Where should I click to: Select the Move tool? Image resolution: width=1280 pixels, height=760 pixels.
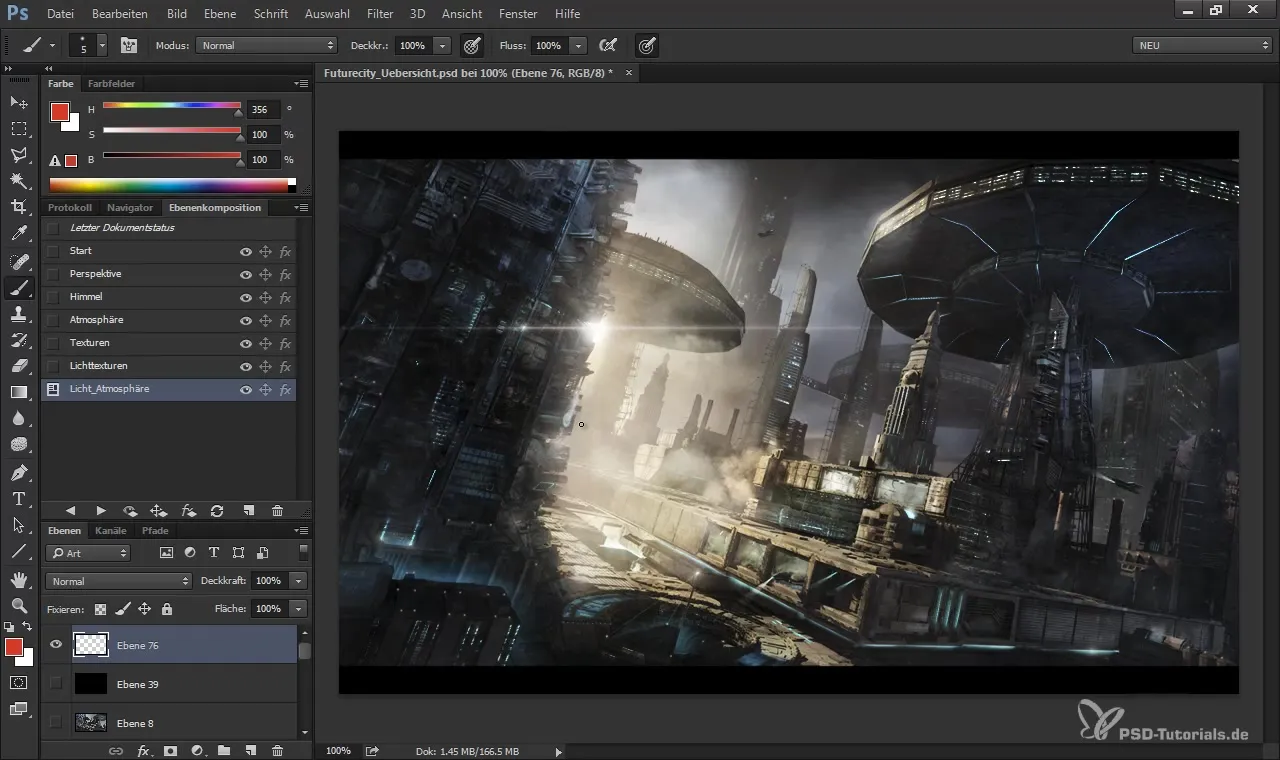(x=19, y=102)
